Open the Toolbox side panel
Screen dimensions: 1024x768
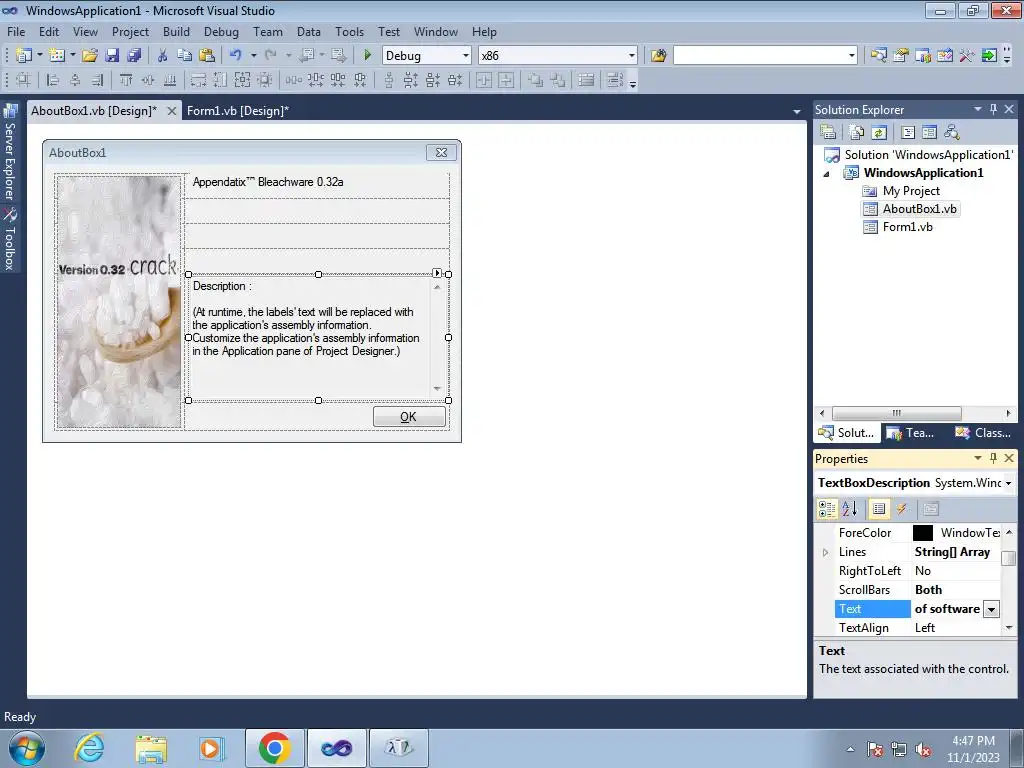[10, 240]
